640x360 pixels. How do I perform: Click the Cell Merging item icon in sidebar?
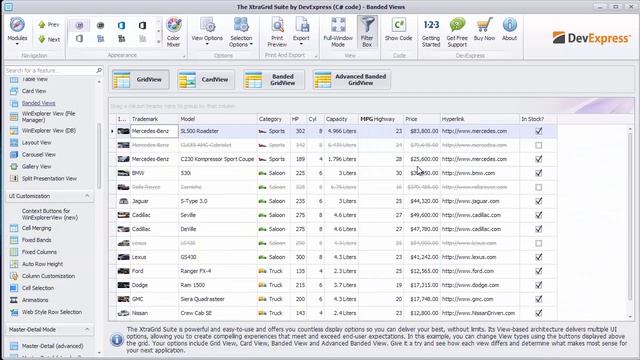pos(14,228)
